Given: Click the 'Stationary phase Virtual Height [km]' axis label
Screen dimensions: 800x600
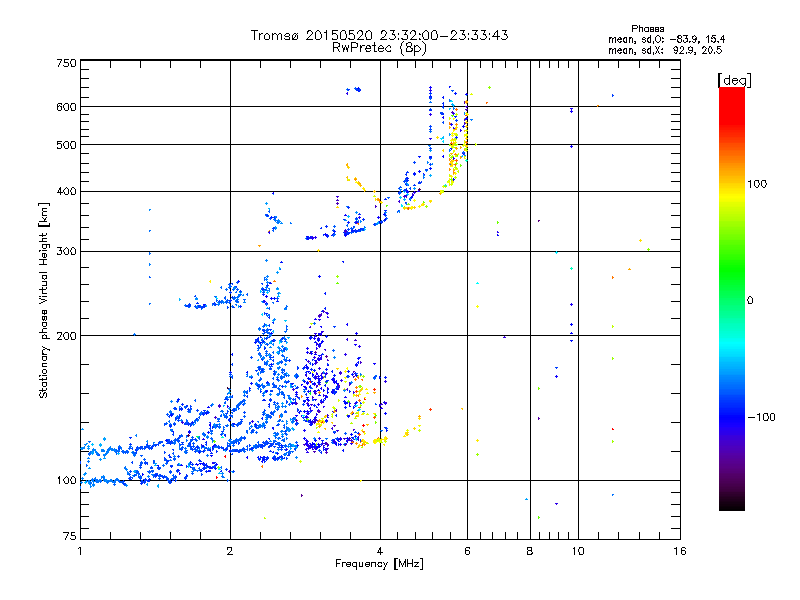Looking at the screenshot, I should point(44,301).
